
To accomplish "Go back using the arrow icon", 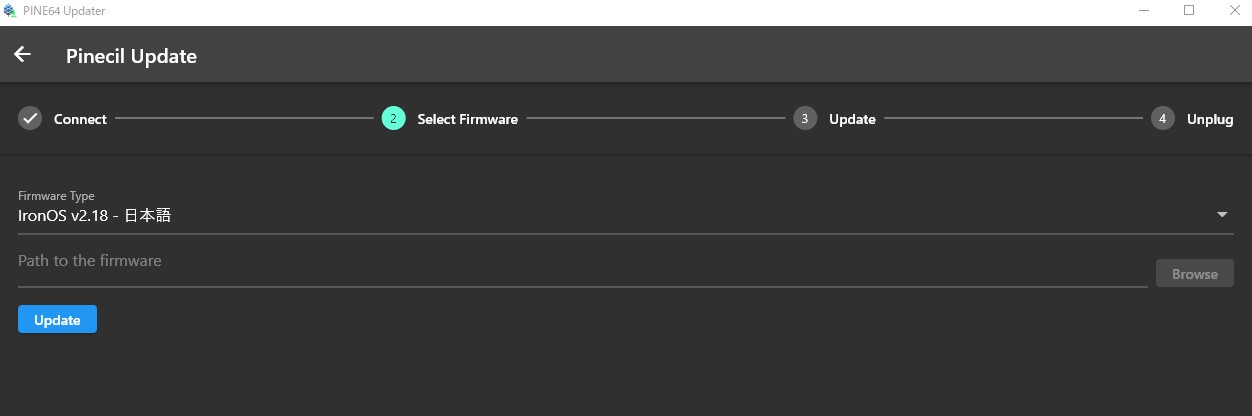I will click(x=22, y=55).
